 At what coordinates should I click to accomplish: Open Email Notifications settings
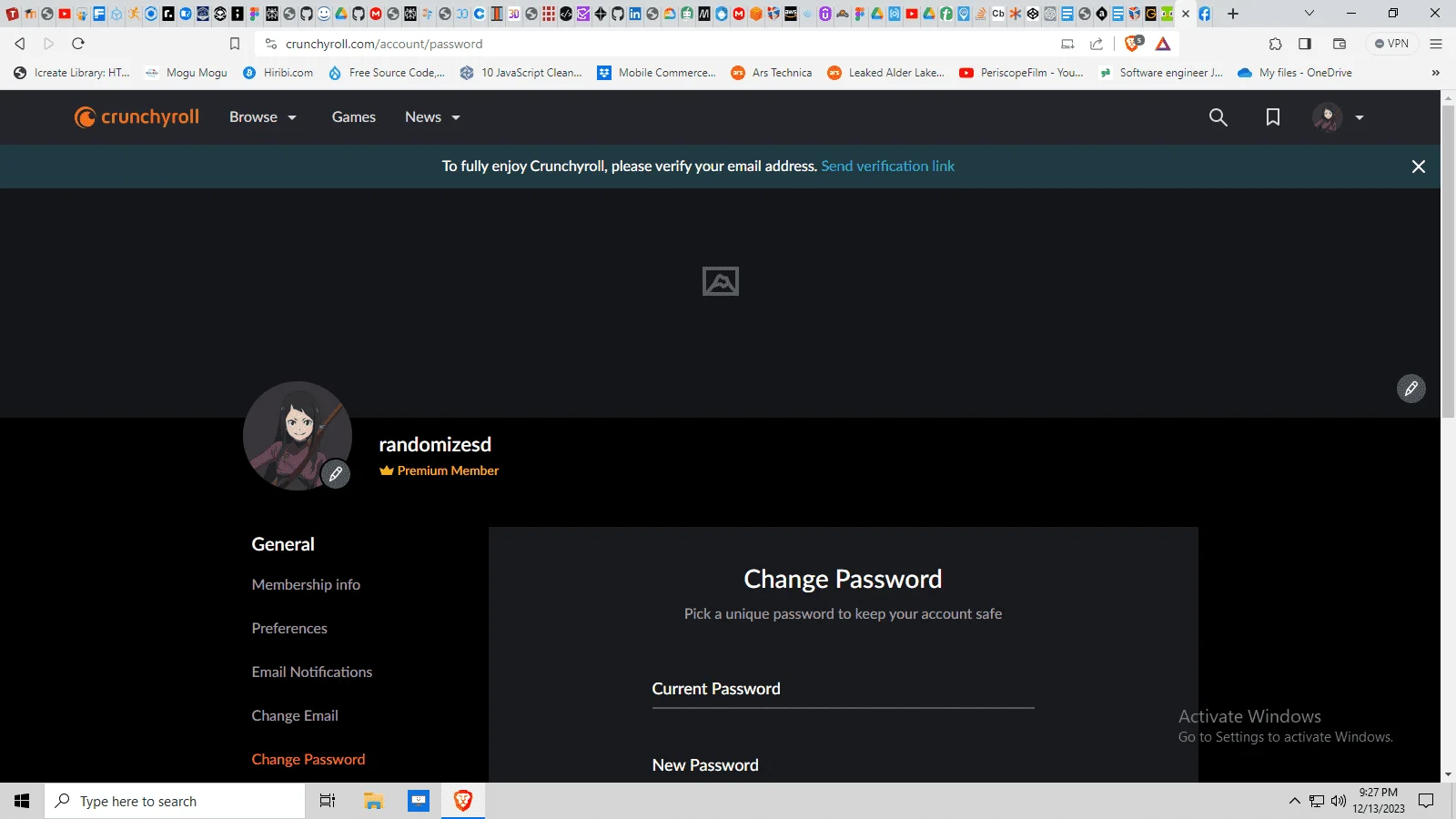(x=312, y=672)
